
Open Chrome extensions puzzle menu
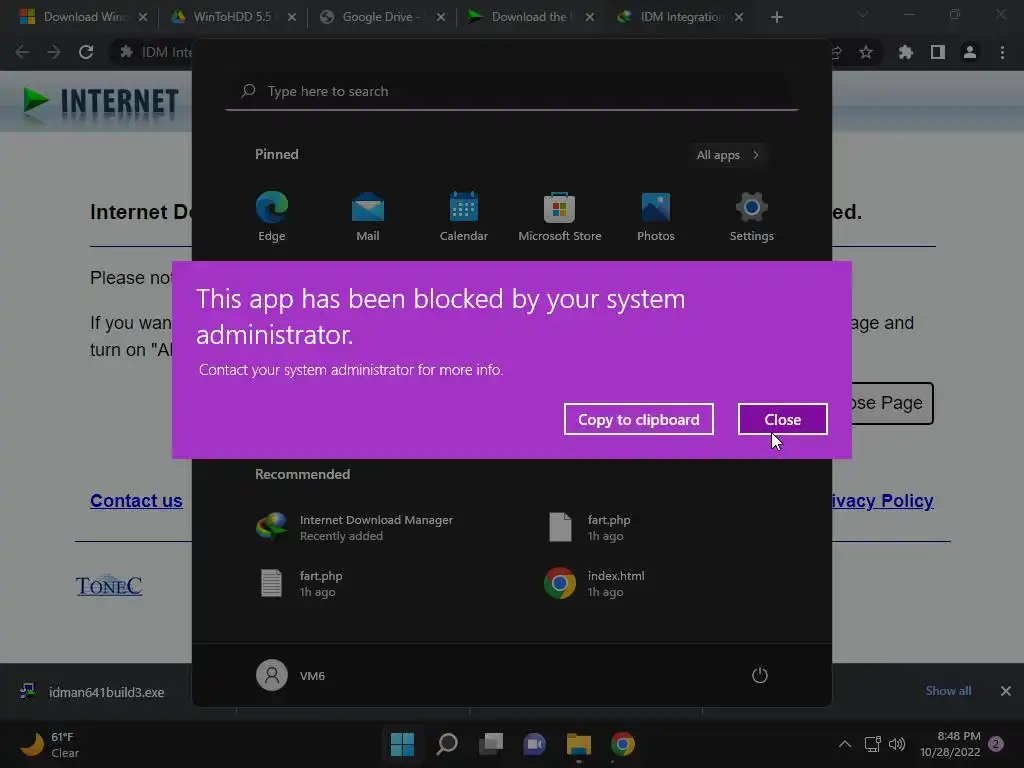(906, 52)
